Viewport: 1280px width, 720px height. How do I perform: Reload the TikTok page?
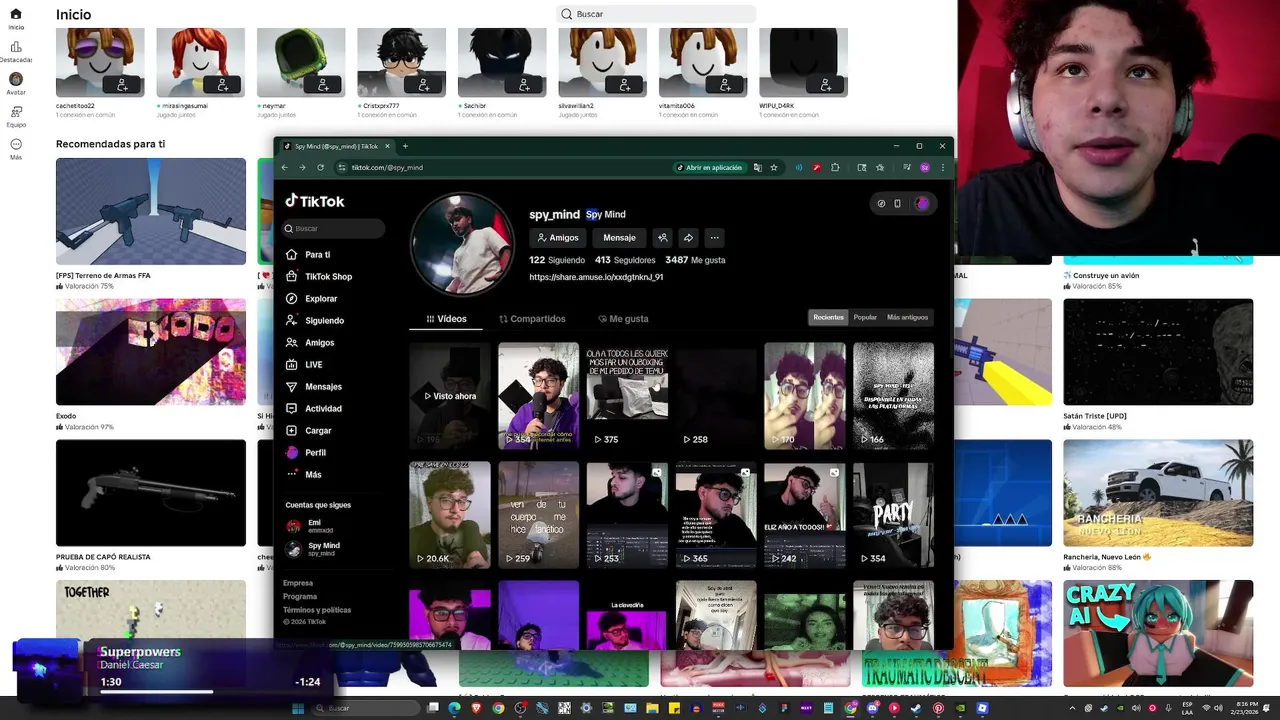pyautogui.click(x=320, y=167)
